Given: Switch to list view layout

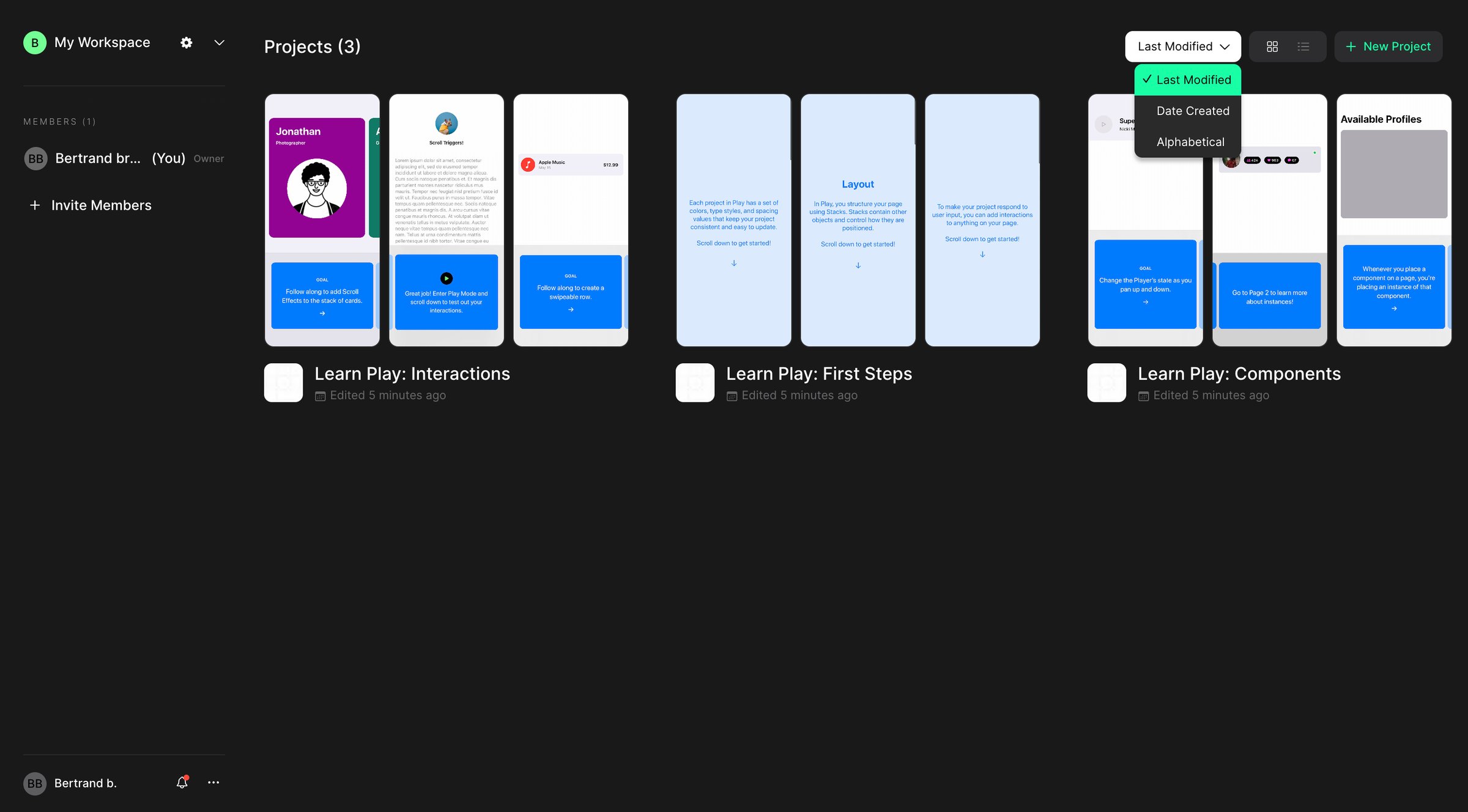Looking at the screenshot, I should pyautogui.click(x=1303, y=46).
